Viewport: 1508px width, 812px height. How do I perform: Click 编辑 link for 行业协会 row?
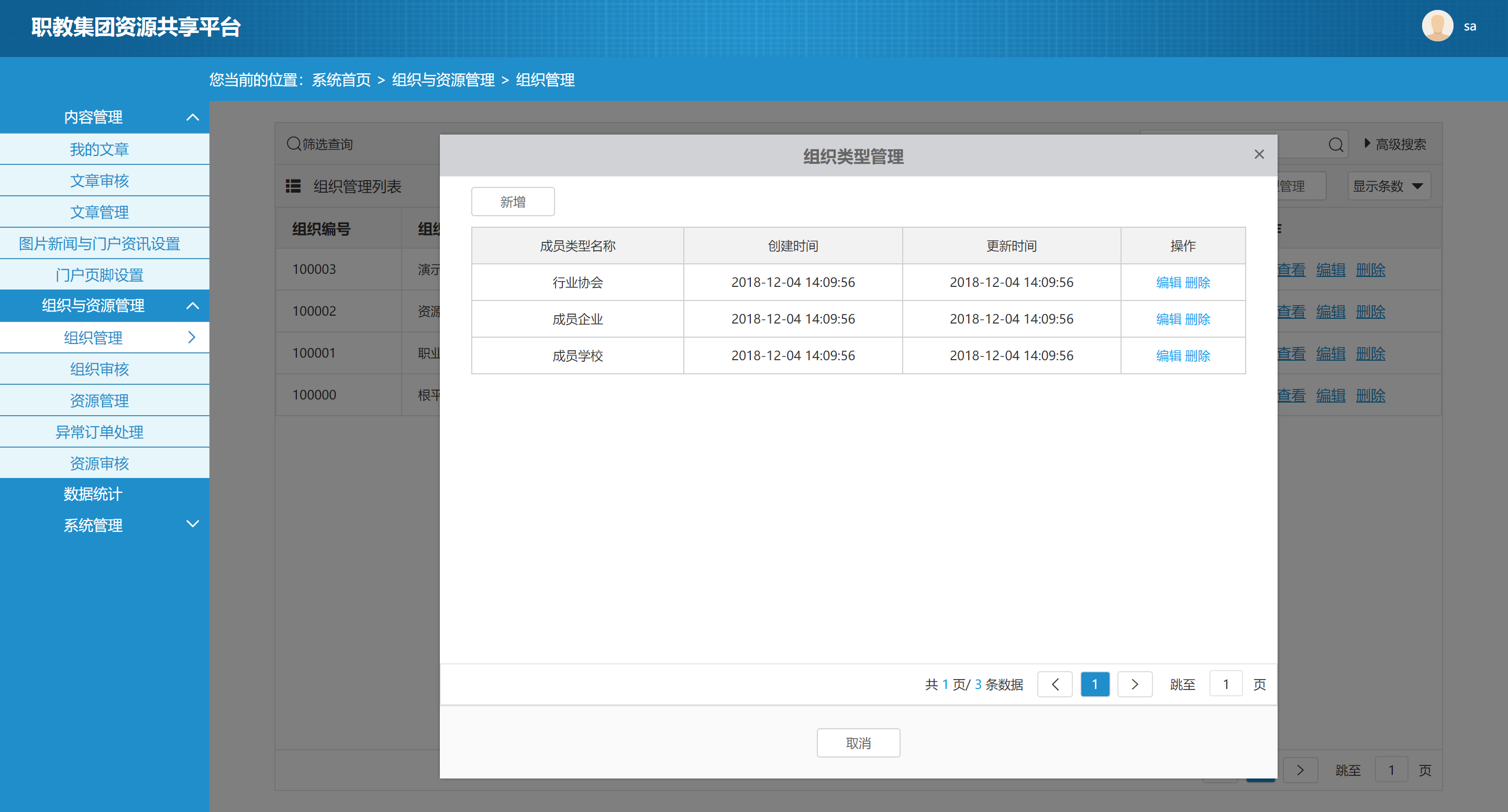pos(1169,283)
